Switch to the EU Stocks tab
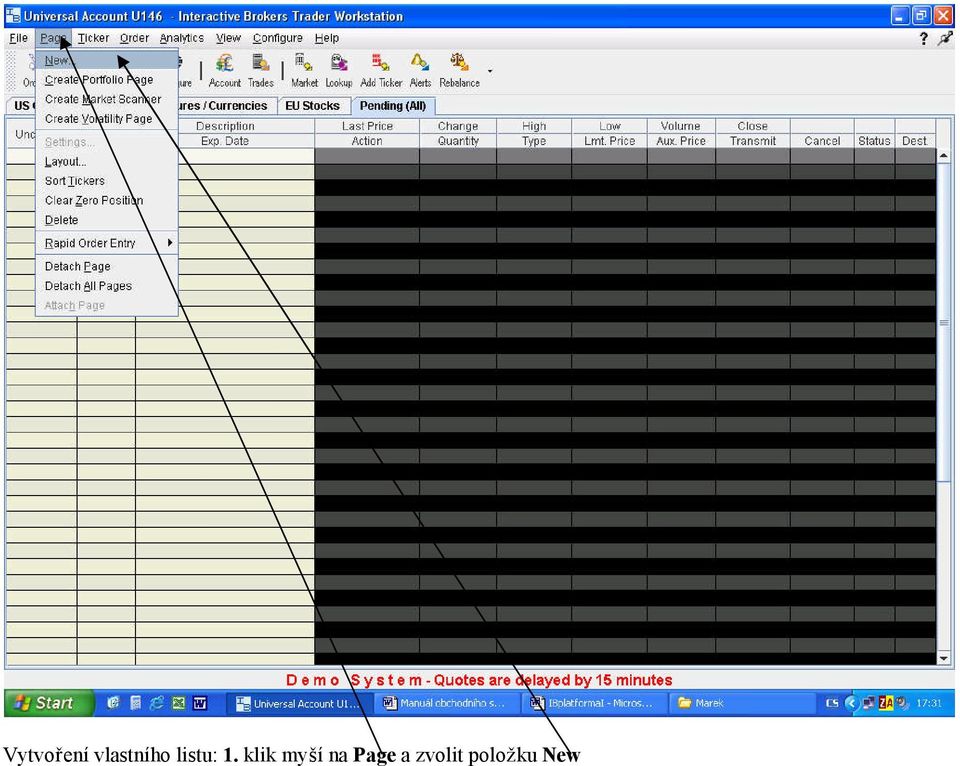This screenshot has width=960, height=766. click(312, 106)
